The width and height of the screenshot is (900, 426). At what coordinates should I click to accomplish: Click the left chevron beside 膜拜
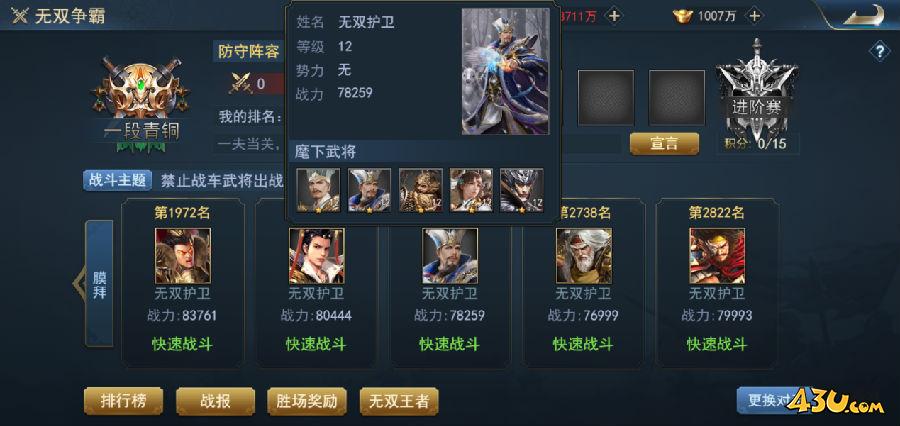[78, 284]
